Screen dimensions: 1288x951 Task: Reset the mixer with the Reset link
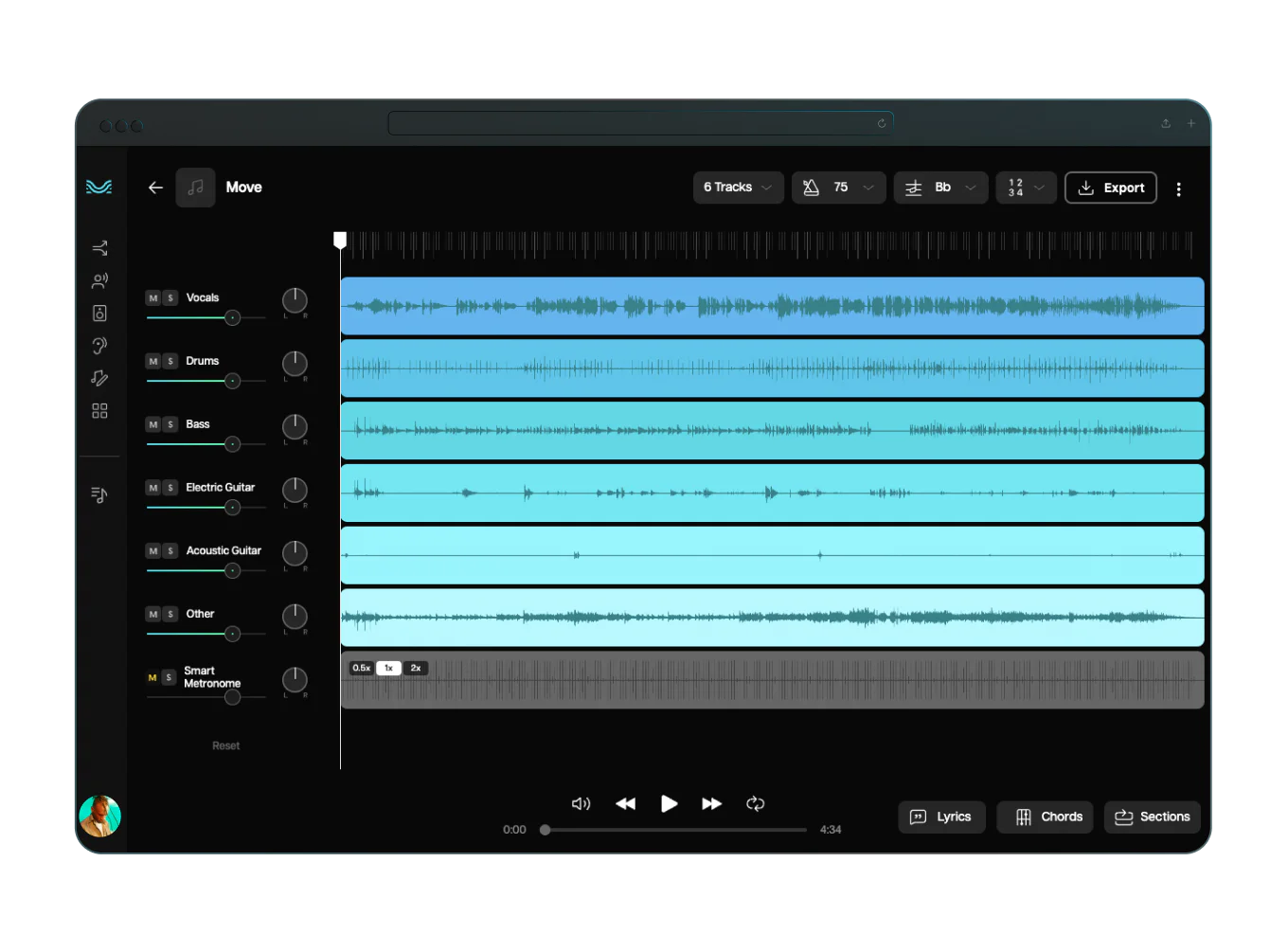point(225,745)
